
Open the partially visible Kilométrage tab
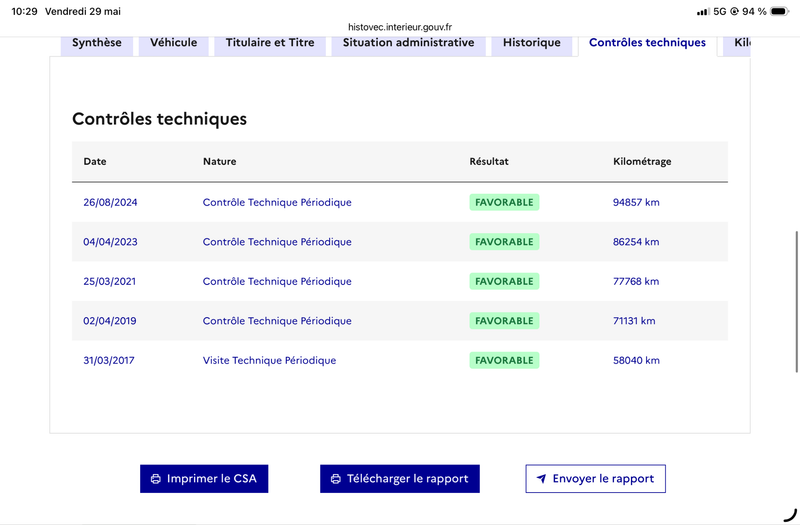(x=737, y=43)
